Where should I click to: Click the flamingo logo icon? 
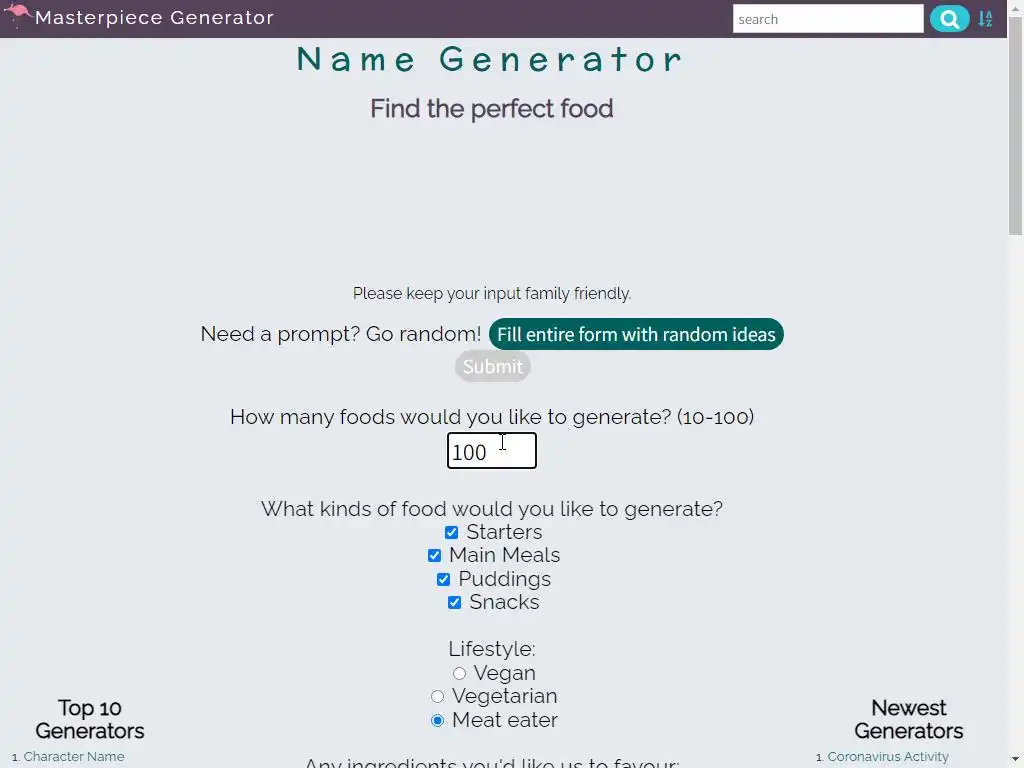[17, 16]
